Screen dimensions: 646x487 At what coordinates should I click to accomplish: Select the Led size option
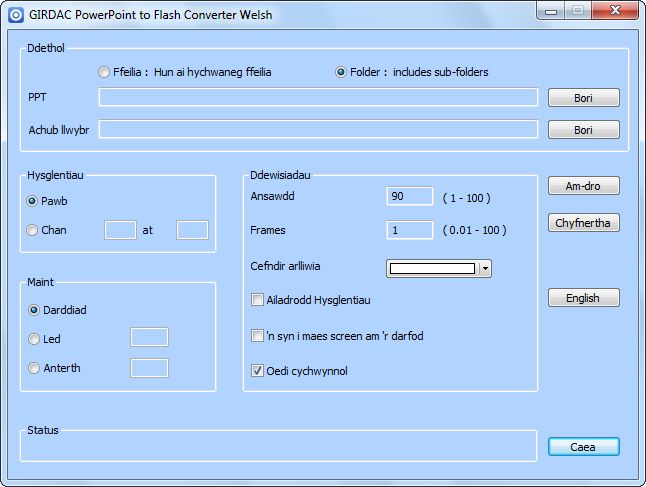point(34,339)
